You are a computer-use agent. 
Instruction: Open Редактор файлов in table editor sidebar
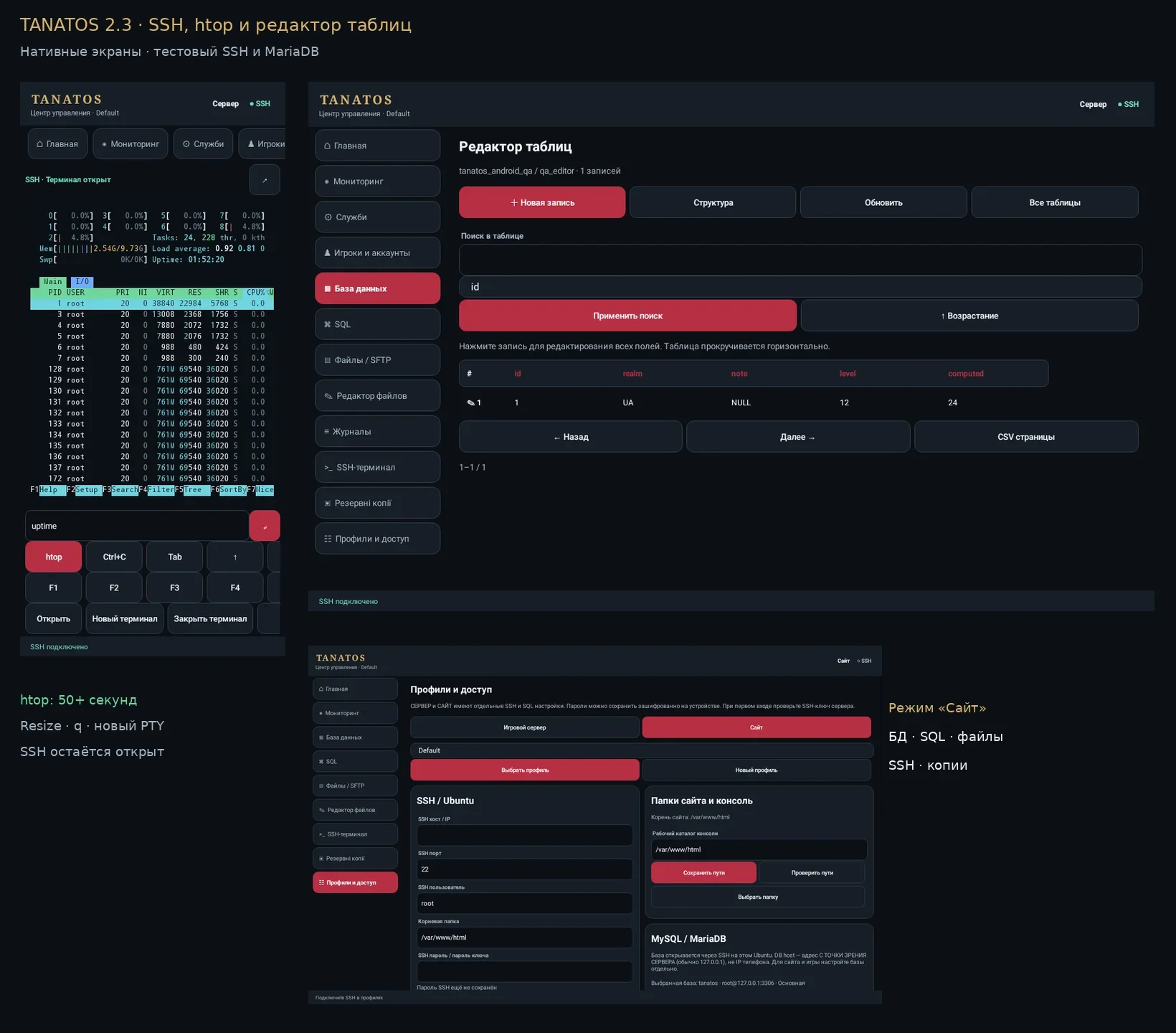point(377,396)
